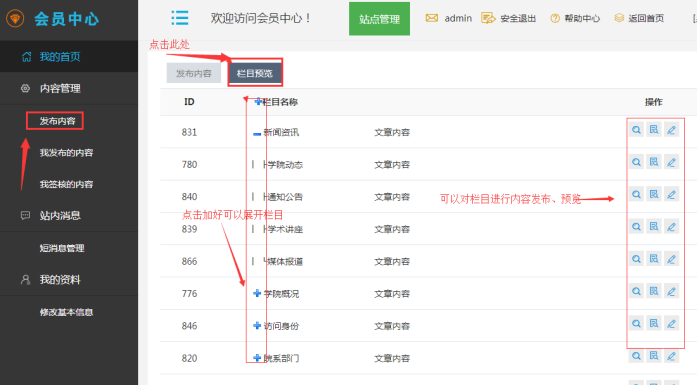The width and height of the screenshot is (698, 386).
Task: Open 我发布的内容 in sidebar
Action: coord(66,153)
